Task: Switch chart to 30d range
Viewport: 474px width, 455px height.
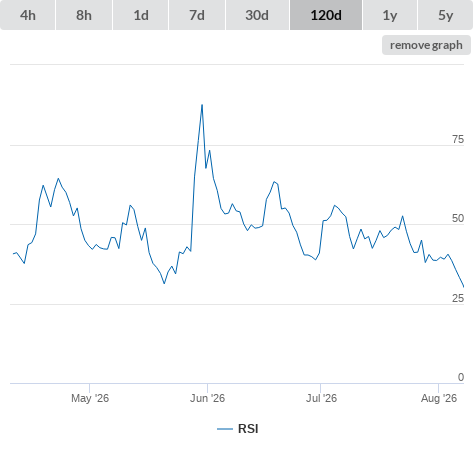Action: (257, 15)
